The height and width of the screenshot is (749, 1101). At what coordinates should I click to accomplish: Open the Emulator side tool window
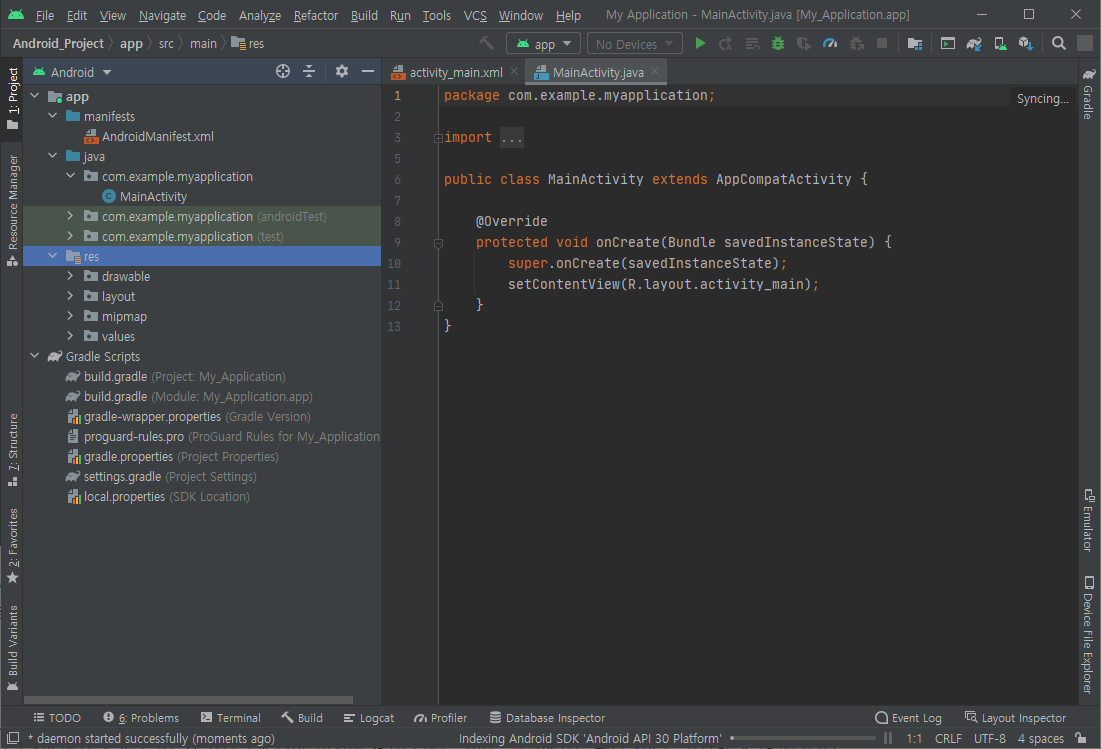(x=1088, y=520)
